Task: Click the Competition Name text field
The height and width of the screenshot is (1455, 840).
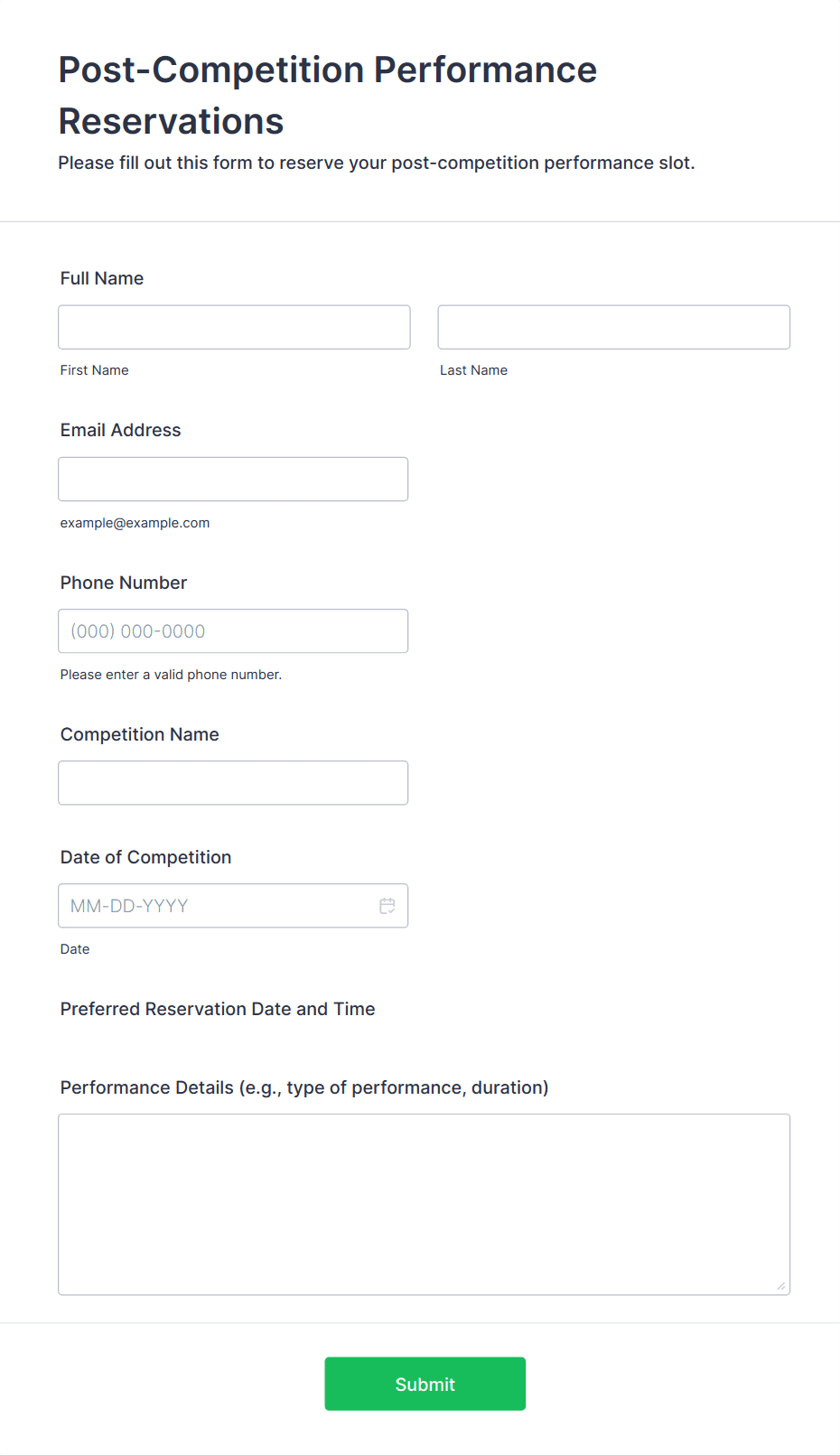Action: click(x=233, y=783)
